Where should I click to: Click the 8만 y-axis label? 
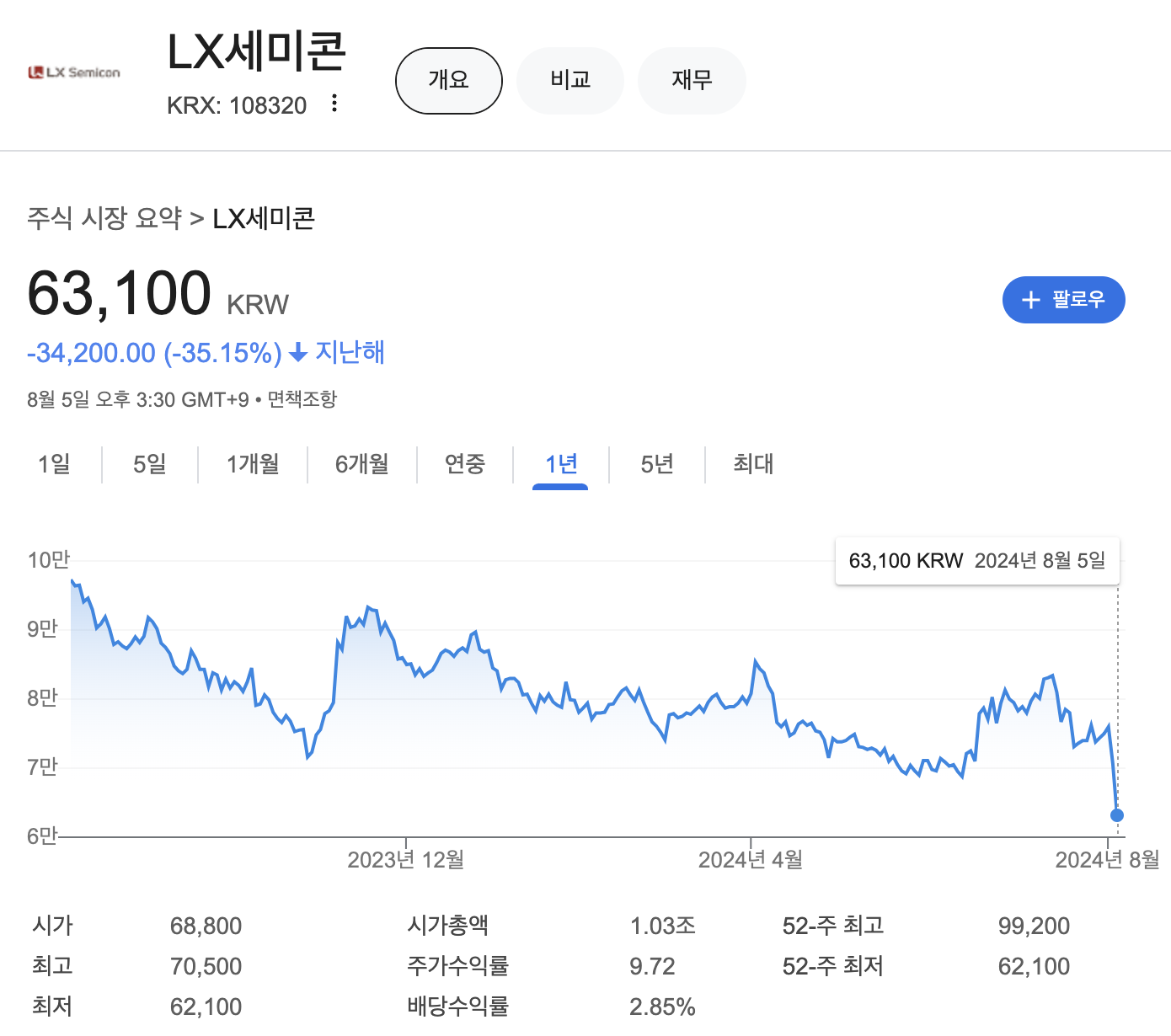42,698
